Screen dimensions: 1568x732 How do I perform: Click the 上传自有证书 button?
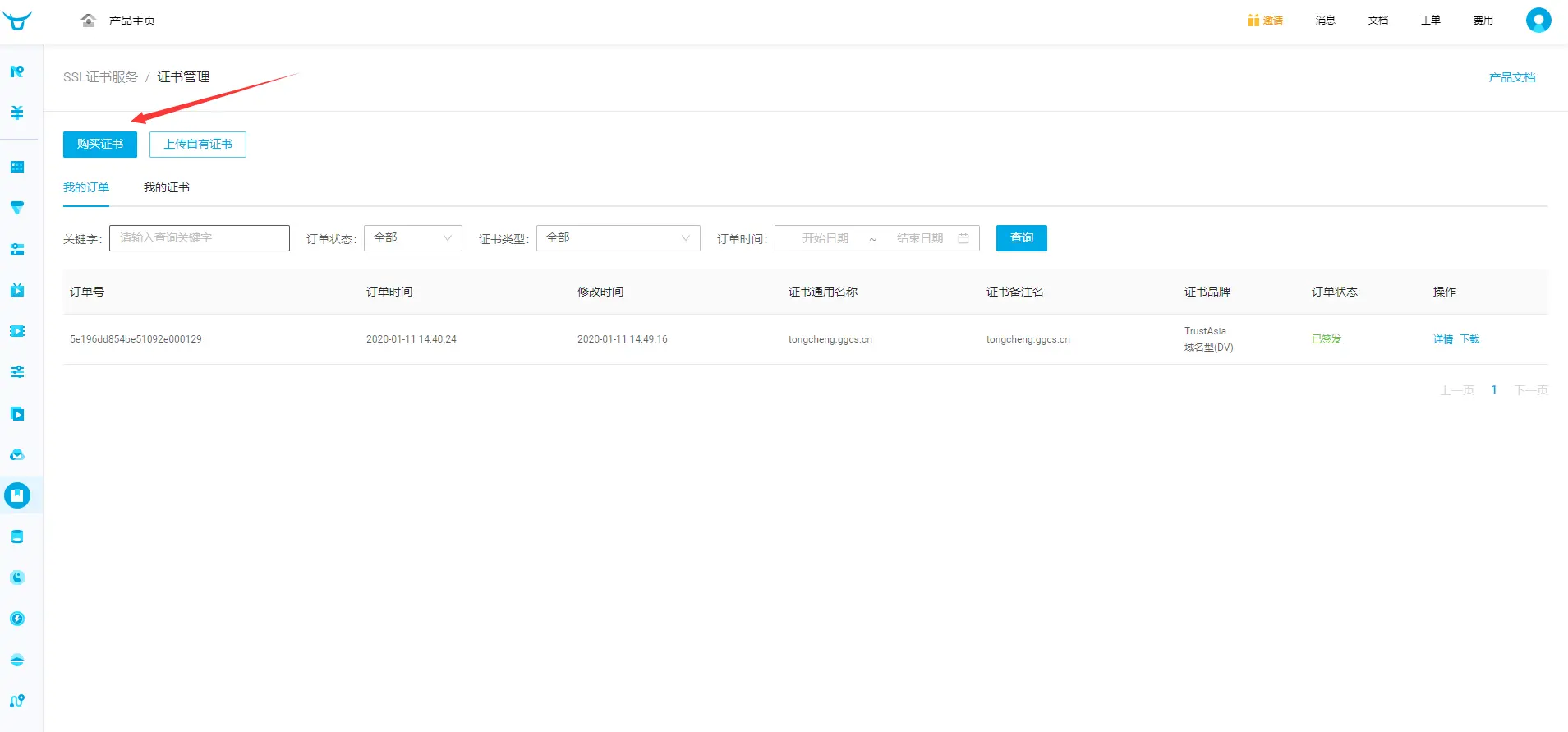198,145
